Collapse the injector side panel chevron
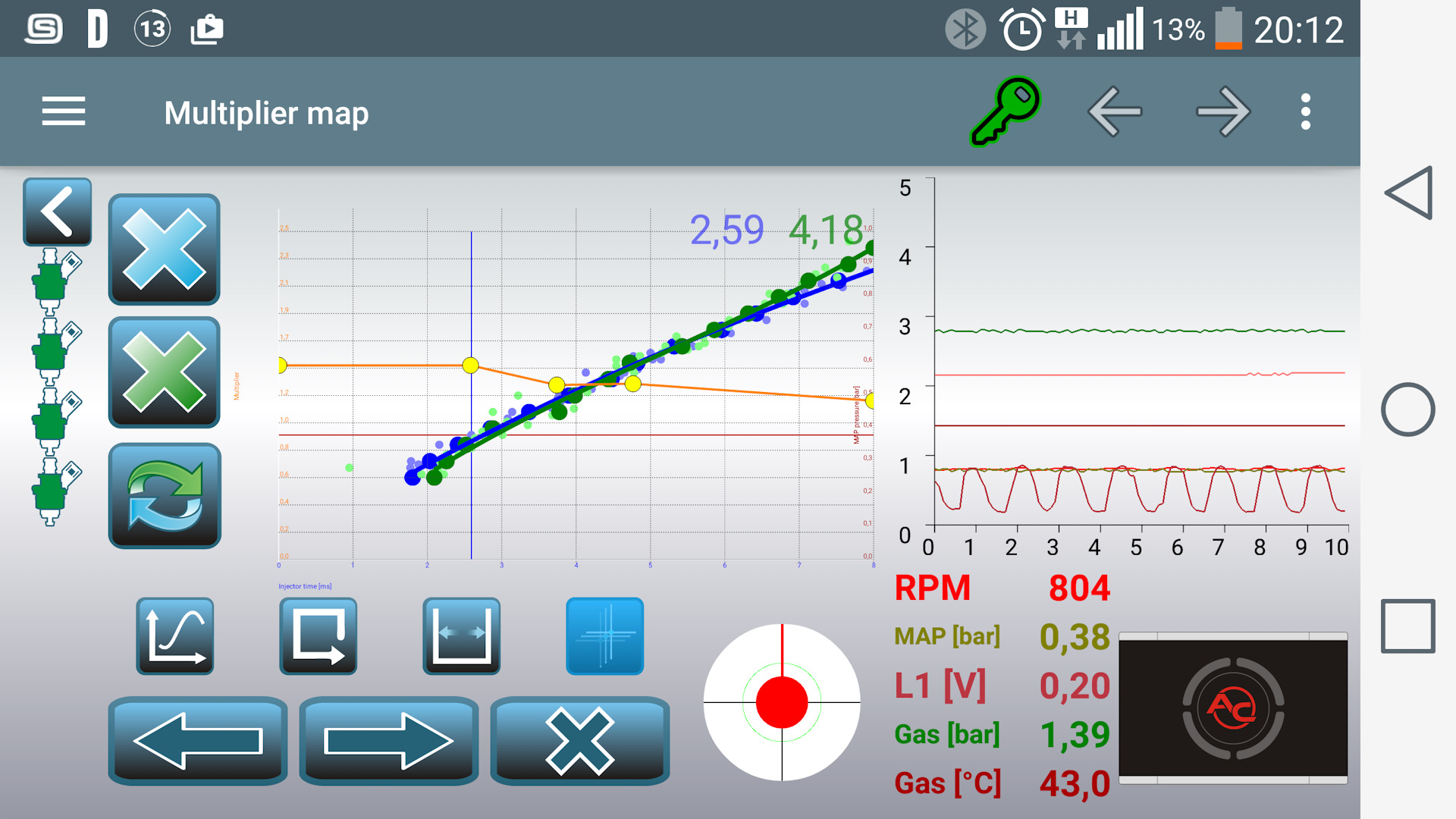Viewport: 1456px width, 819px height. point(57,212)
